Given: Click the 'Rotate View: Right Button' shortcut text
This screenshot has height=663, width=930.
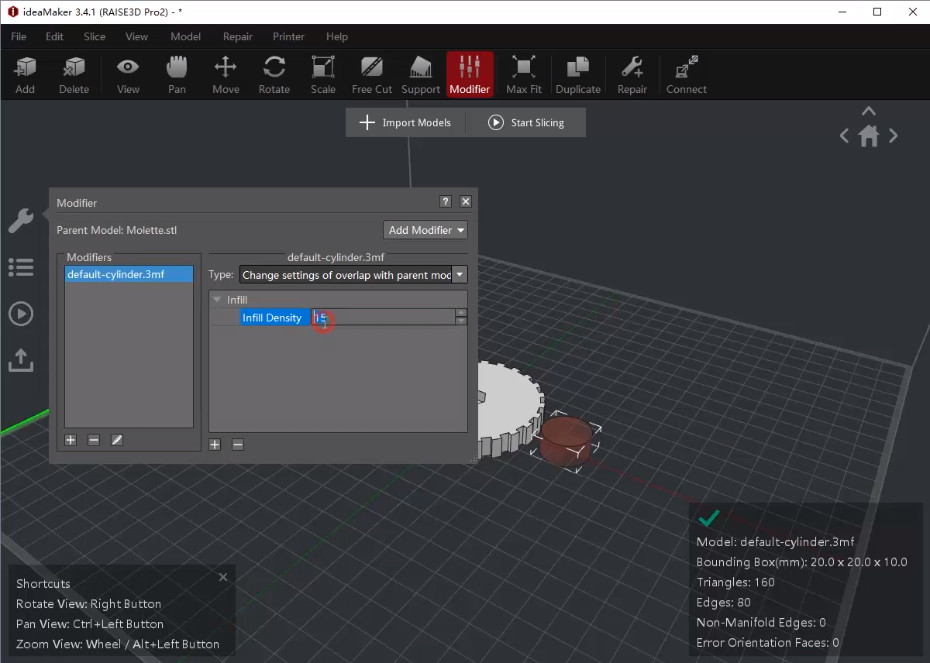Looking at the screenshot, I should pyautogui.click(x=88, y=604).
